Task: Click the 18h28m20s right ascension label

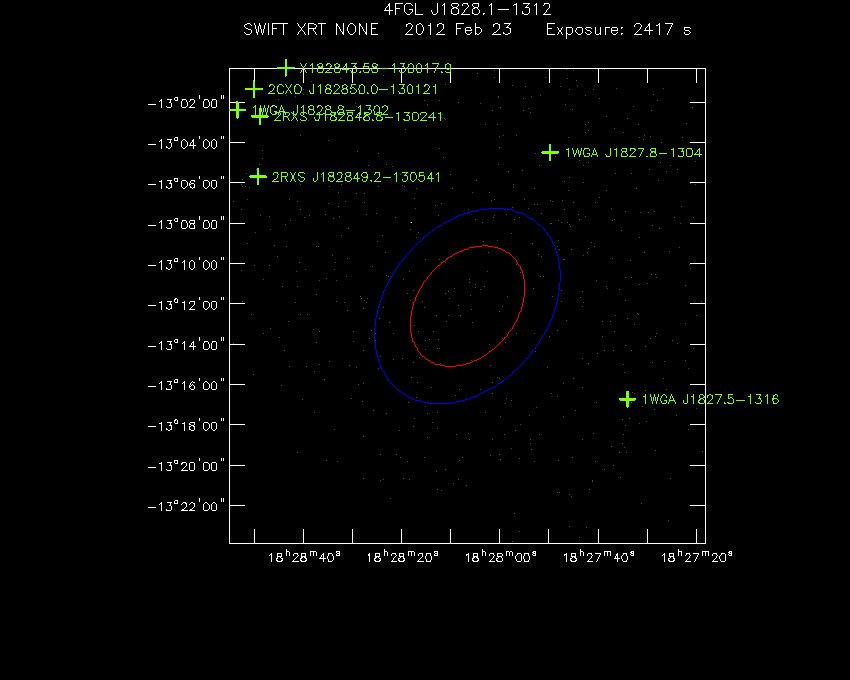Action: [402, 557]
